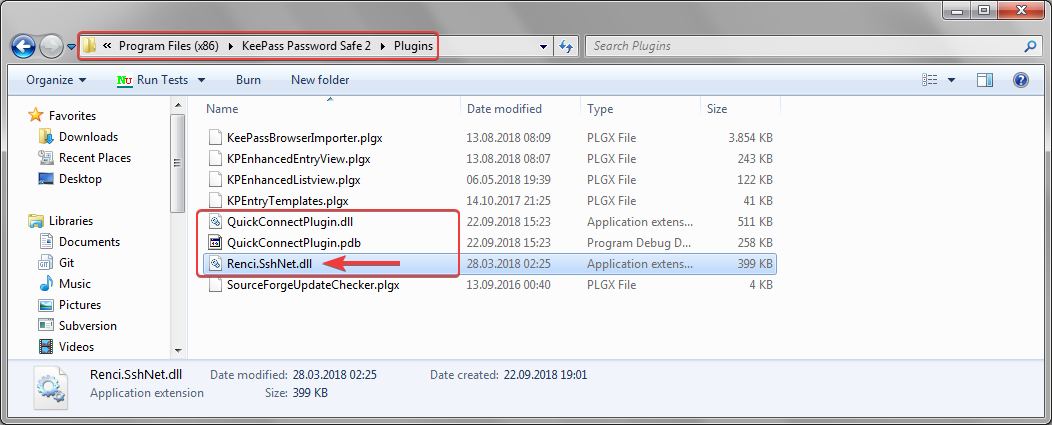This screenshot has height=425, width=1052.
Task: Sort by Type column header
Action: click(600, 109)
